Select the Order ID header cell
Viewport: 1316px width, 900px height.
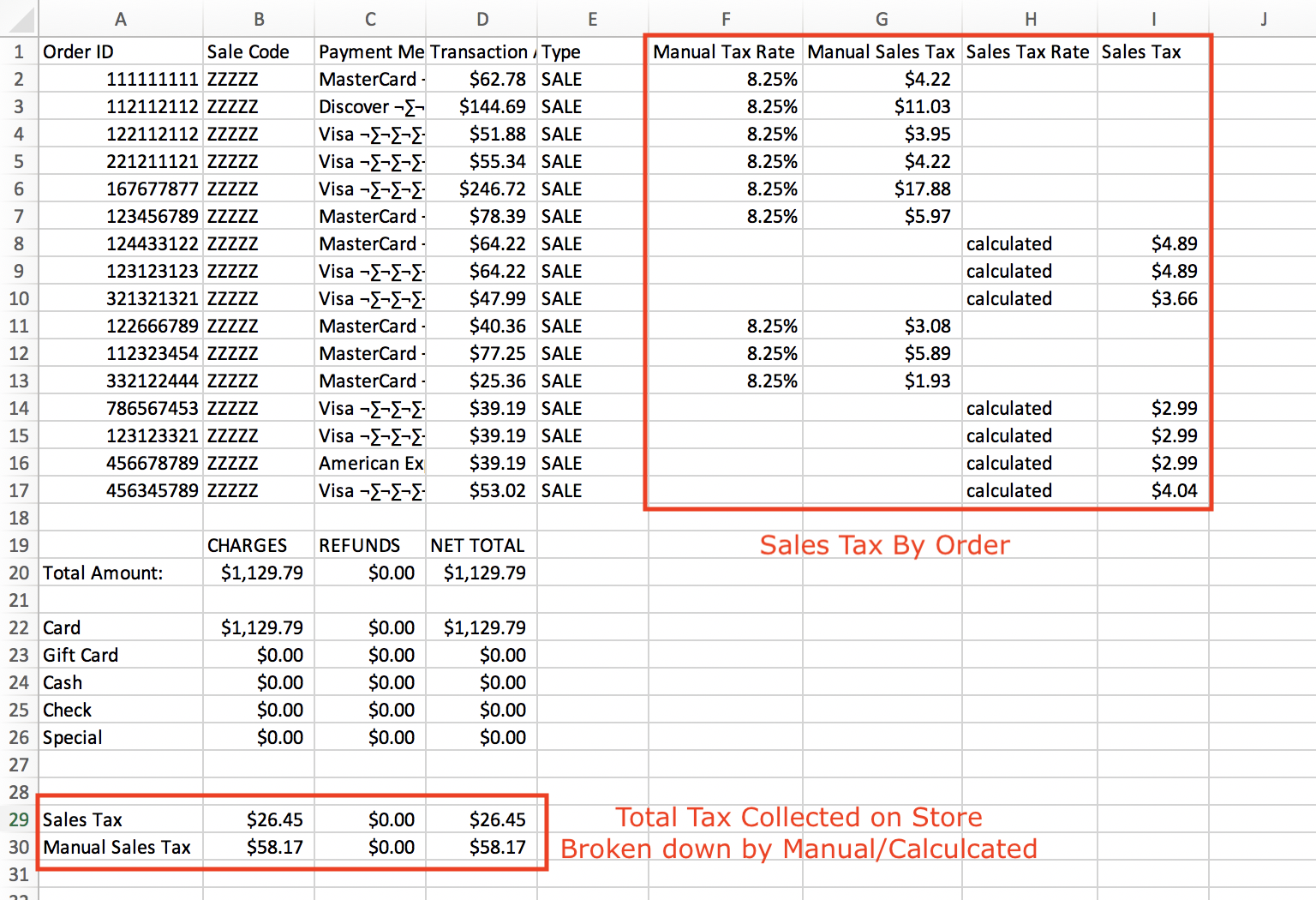tap(121, 51)
